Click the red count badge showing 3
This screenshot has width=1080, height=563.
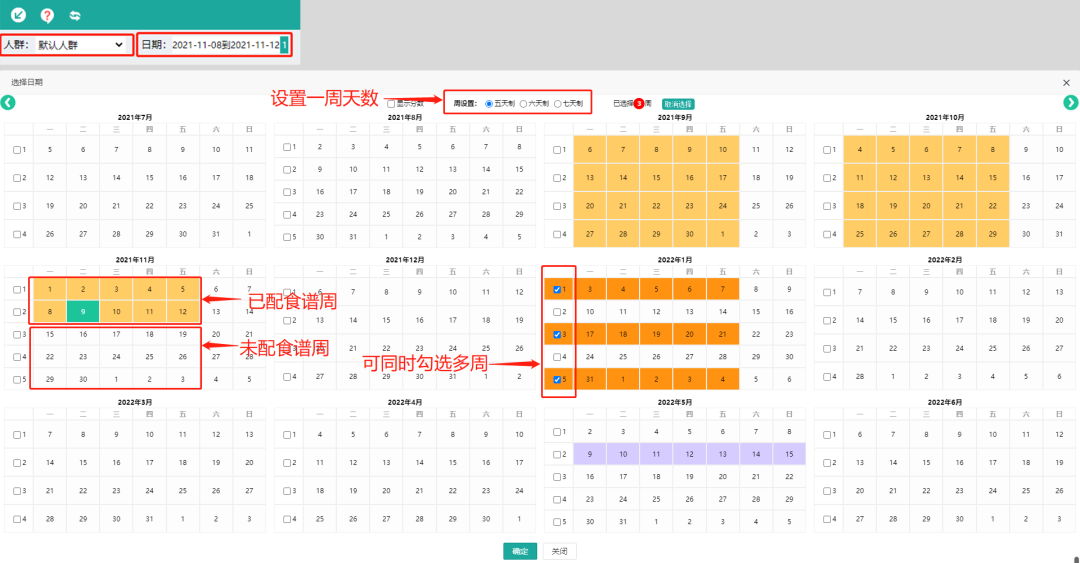[638, 104]
